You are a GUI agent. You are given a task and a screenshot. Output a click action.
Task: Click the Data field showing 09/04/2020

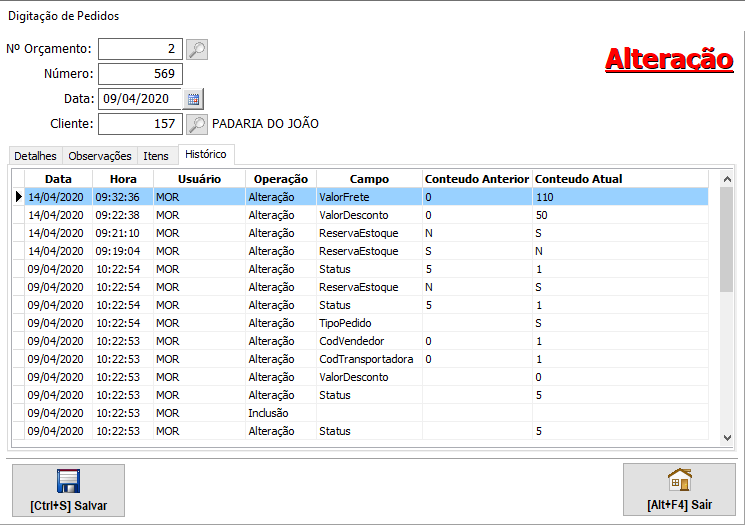pyautogui.click(x=138, y=98)
